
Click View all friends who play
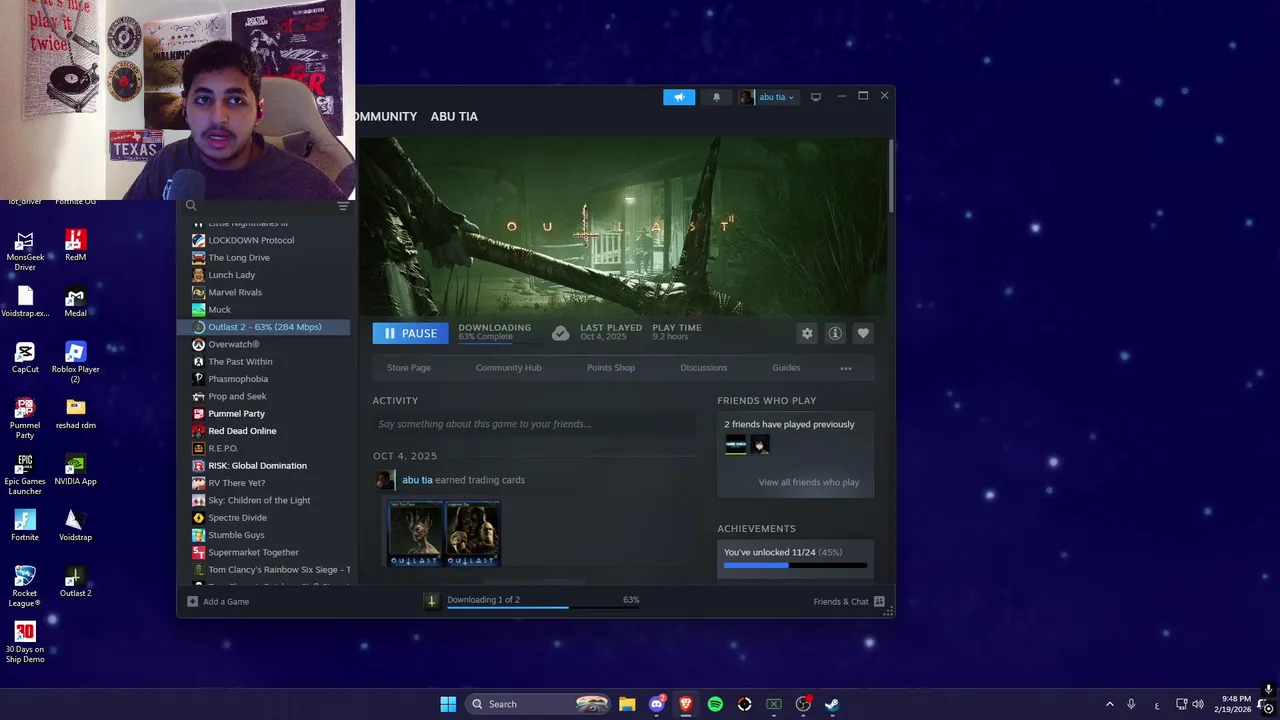coord(809,482)
